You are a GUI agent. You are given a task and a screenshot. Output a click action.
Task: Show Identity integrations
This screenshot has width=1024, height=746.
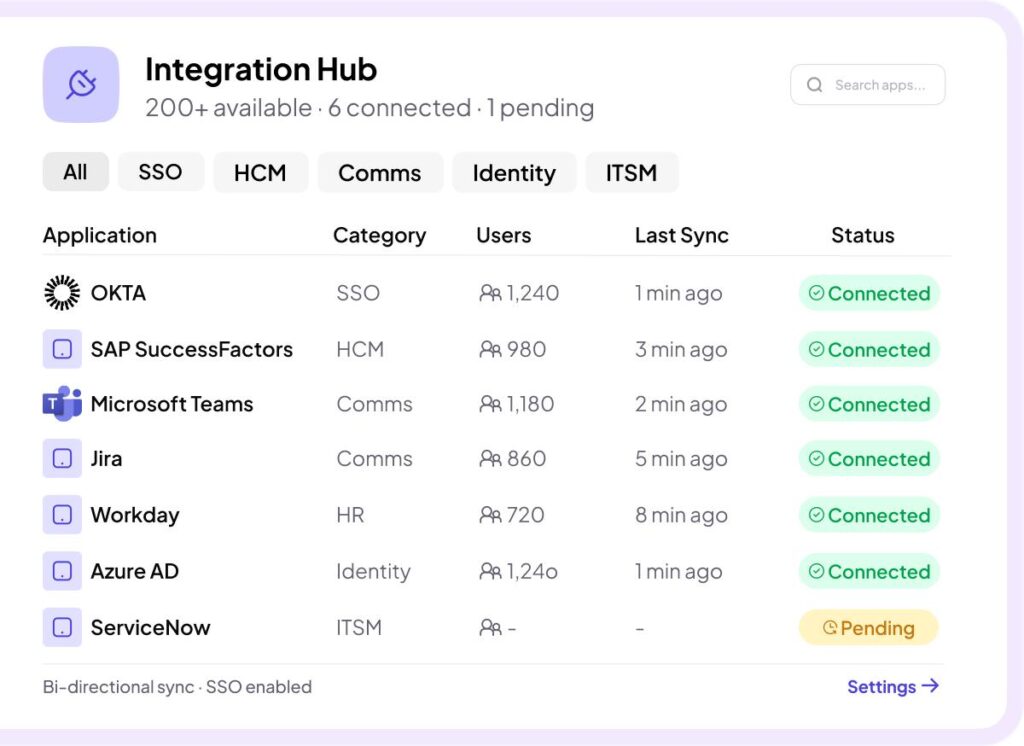point(515,172)
